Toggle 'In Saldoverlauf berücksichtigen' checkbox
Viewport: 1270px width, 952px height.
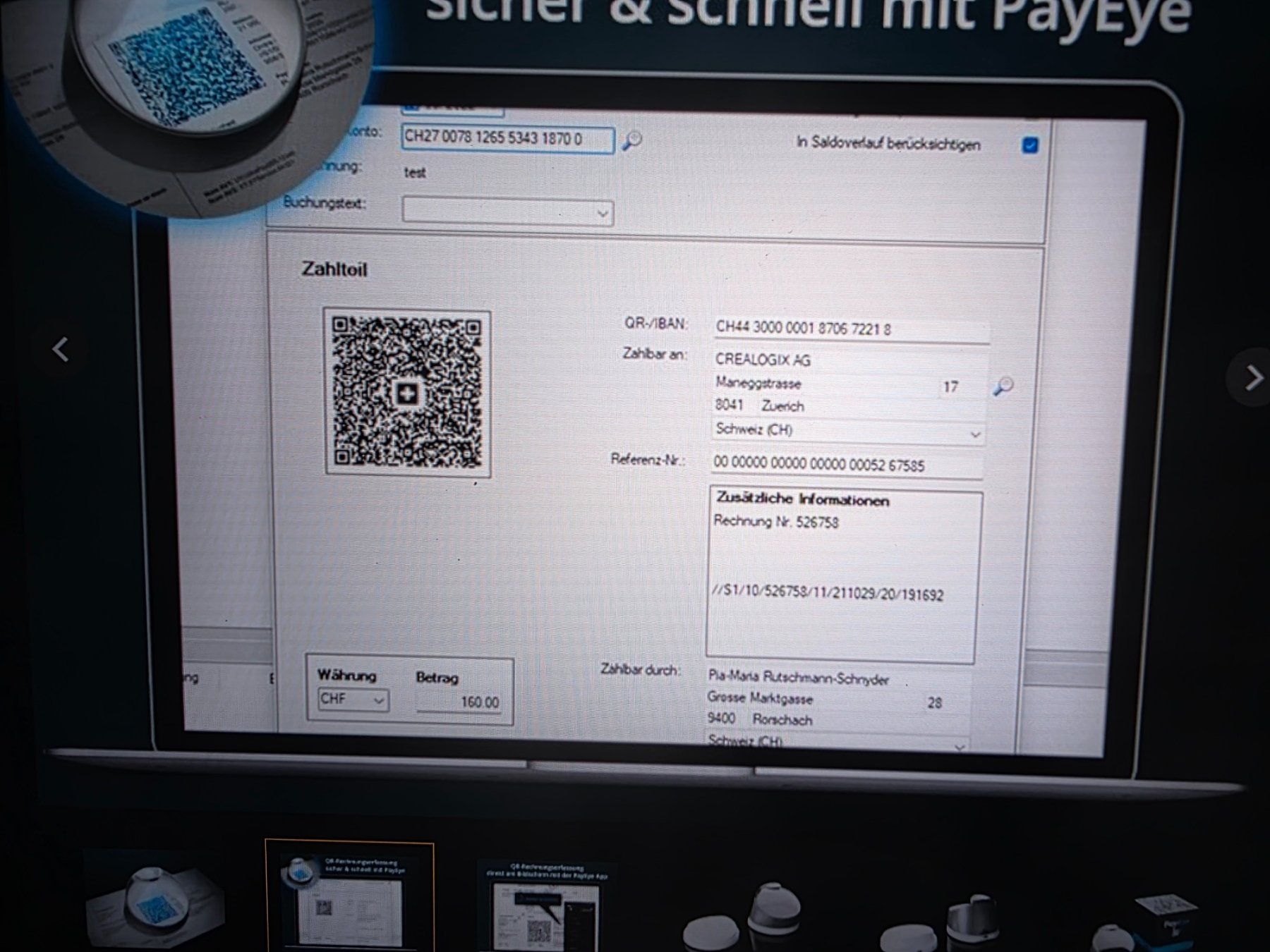pos(1030,145)
